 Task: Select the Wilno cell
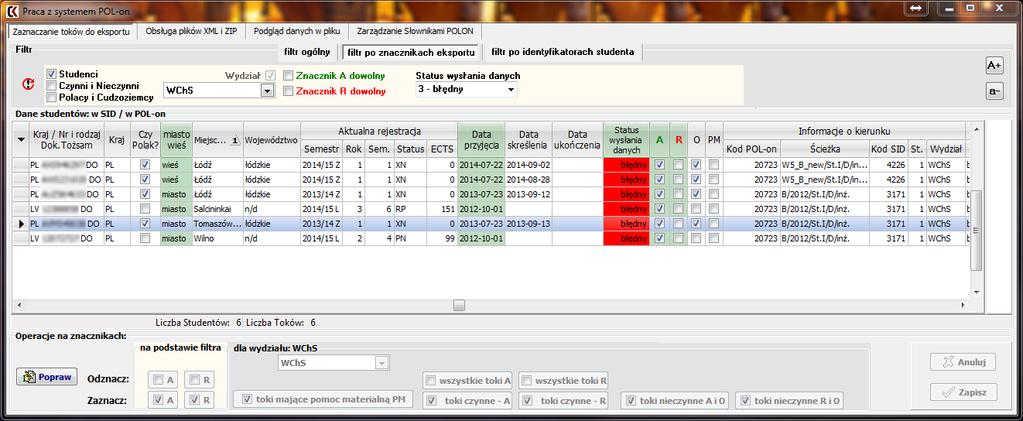[x=217, y=239]
